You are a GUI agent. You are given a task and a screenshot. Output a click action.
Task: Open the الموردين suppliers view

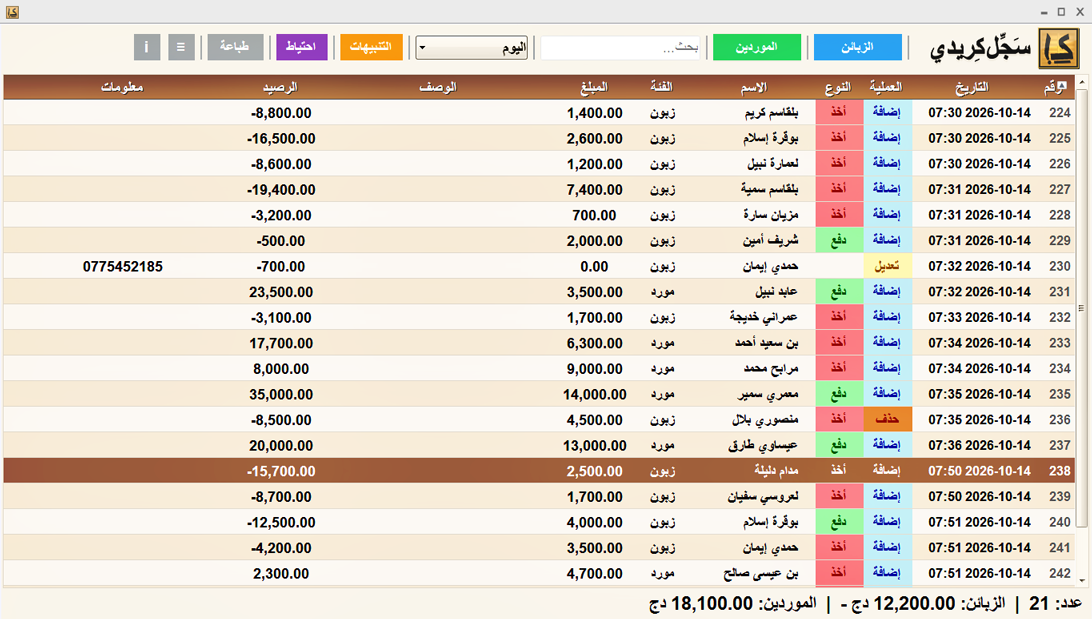click(756, 47)
